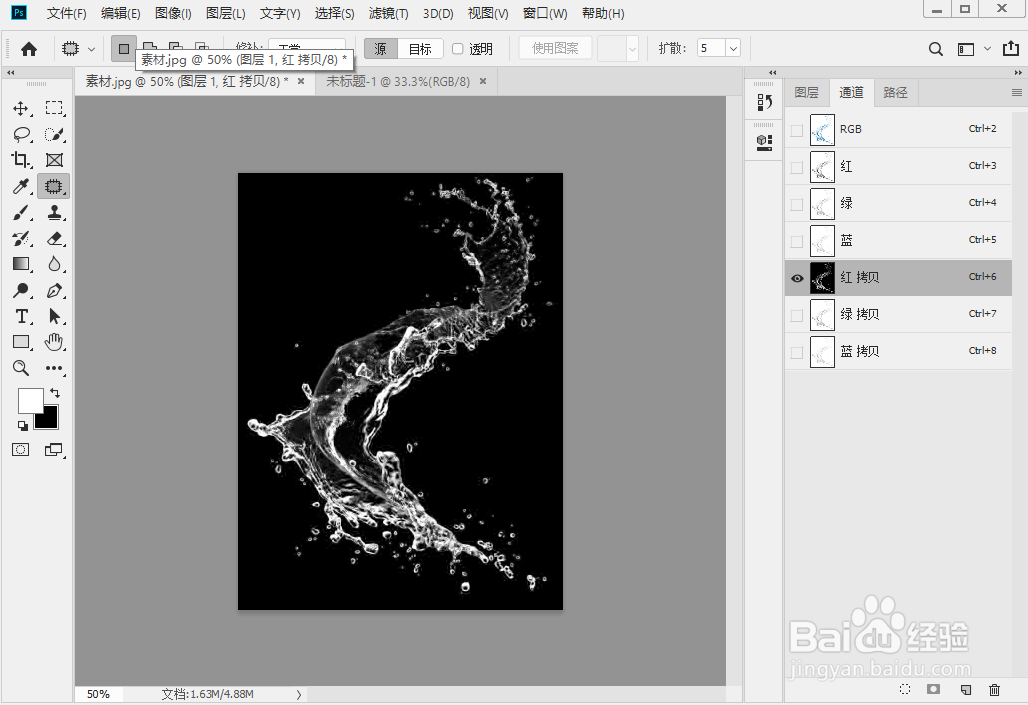This screenshot has width=1028, height=705.
Task: Select the Blur tool
Action: (54, 264)
